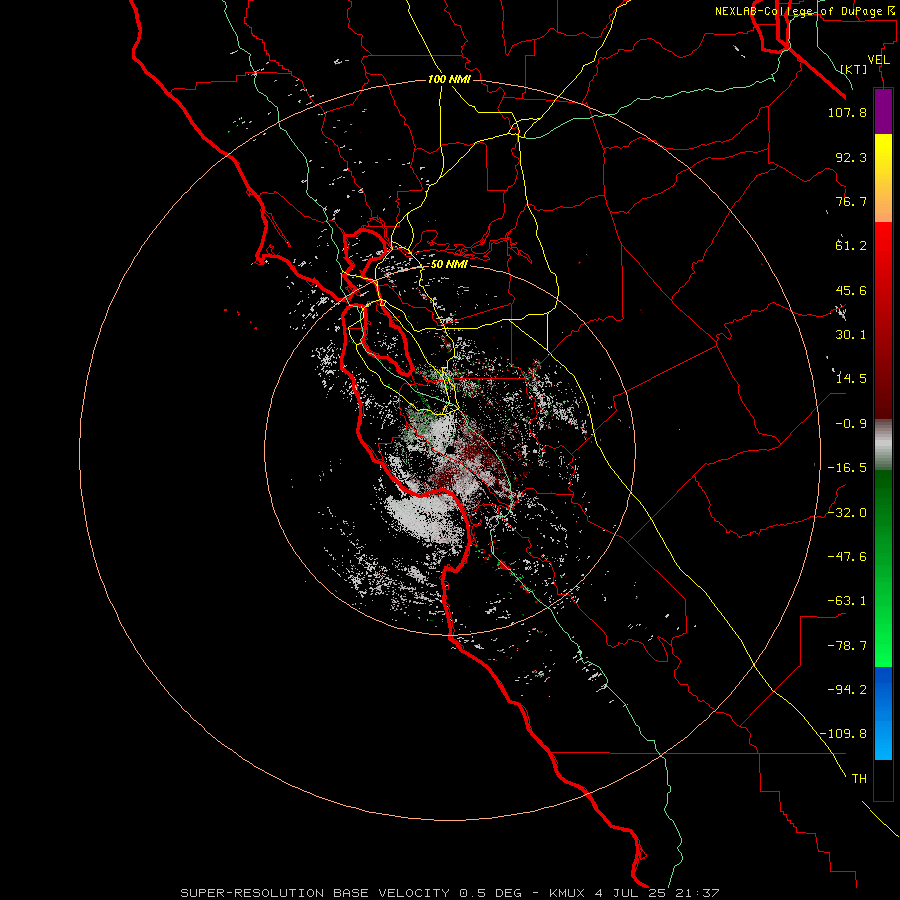Click the TH threshold label
The width and height of the screenshot is (900, 900).
[x=859, y=779]
